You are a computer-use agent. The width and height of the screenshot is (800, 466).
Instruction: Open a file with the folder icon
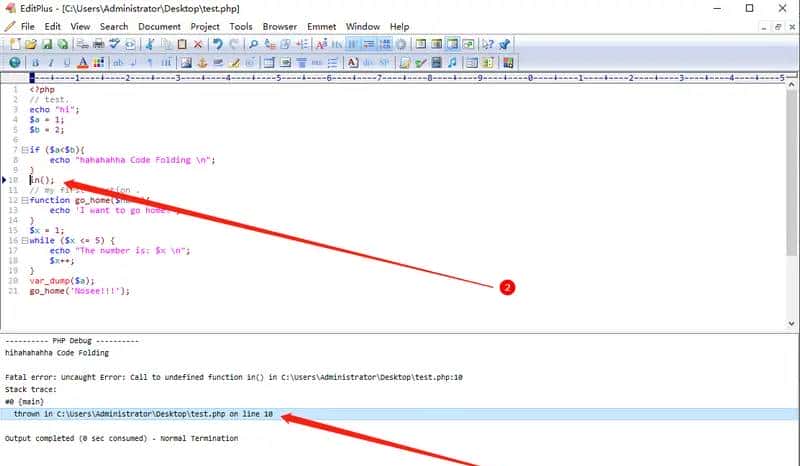[31, 44]
